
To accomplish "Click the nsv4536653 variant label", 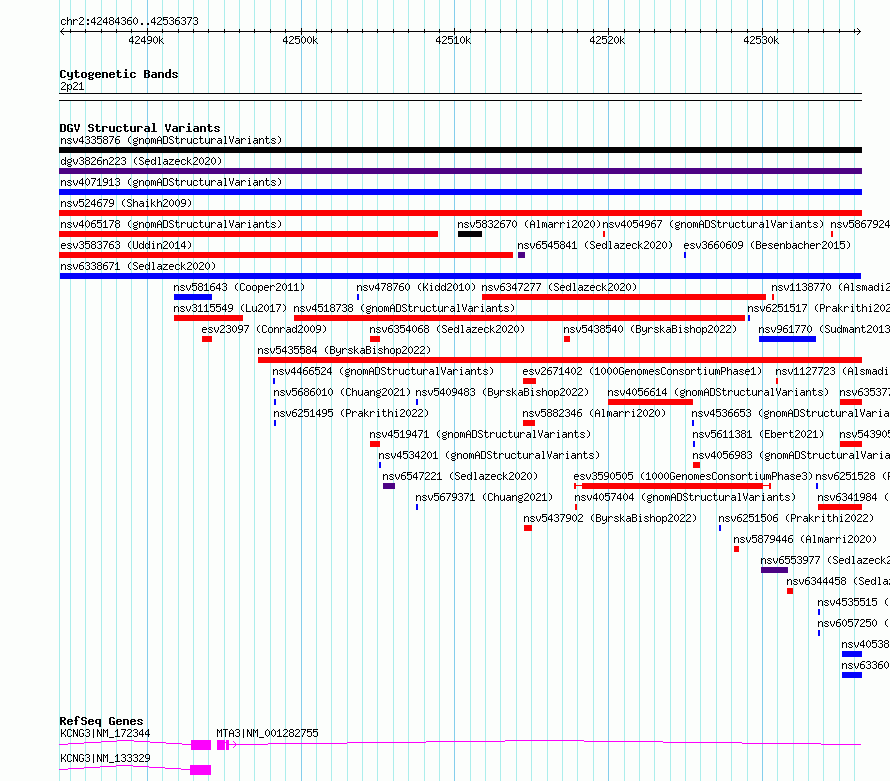I will click(791, 413).
